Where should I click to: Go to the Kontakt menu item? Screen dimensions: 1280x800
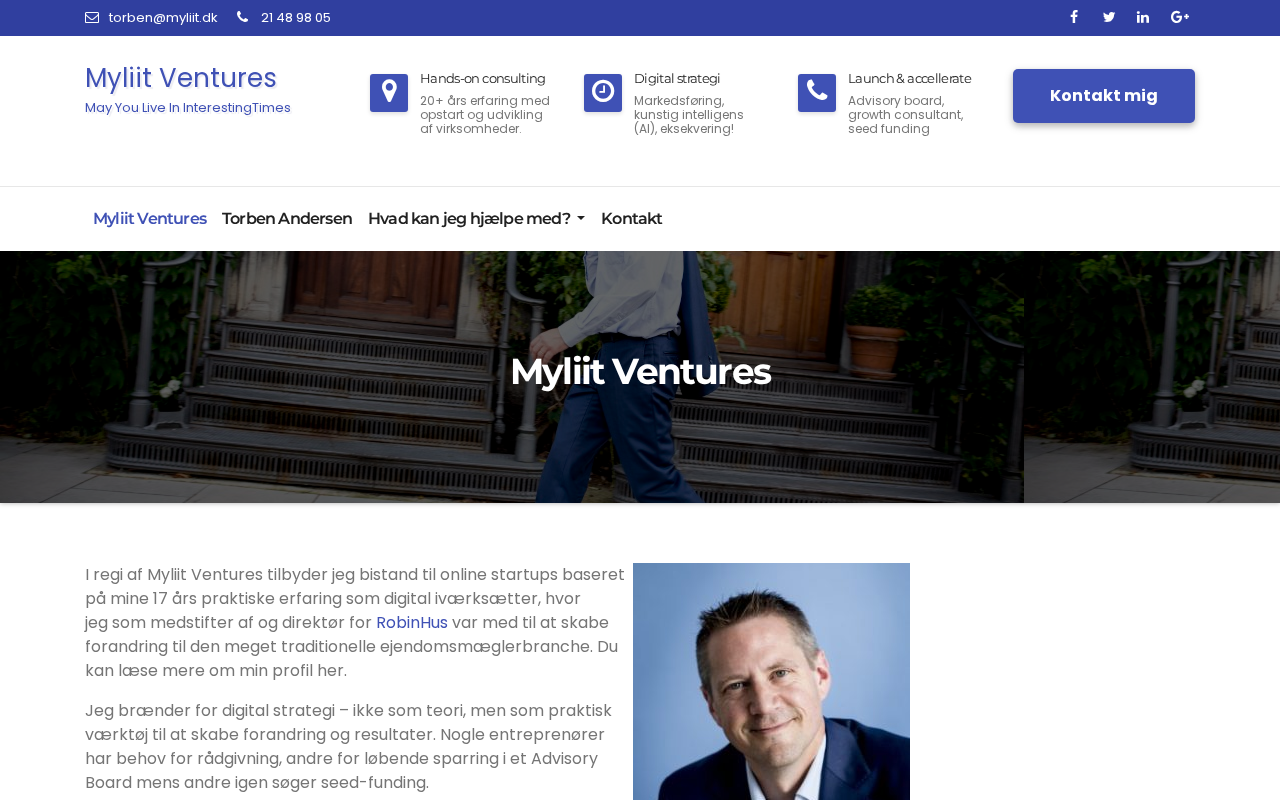[631, 219]
